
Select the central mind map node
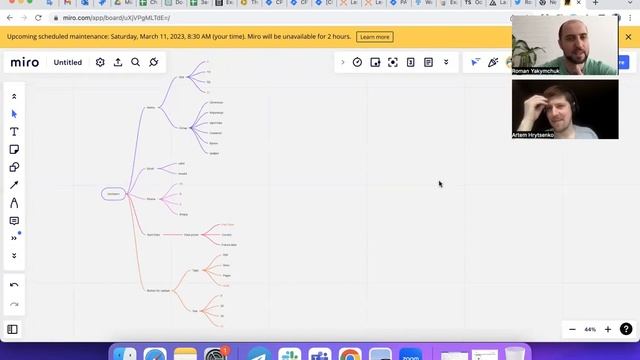[113, 194]
